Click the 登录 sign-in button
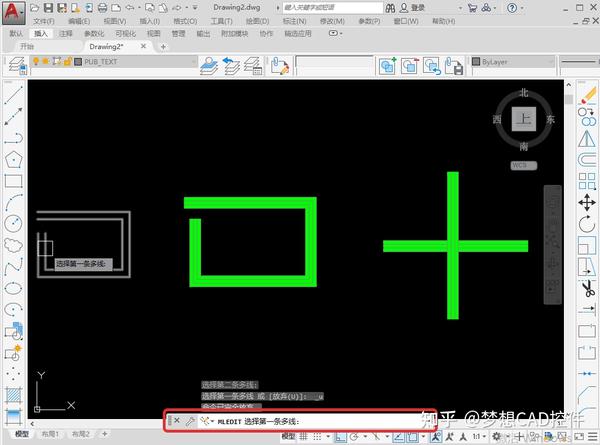The width and height of the screenshot is (600, 445). 412,8
